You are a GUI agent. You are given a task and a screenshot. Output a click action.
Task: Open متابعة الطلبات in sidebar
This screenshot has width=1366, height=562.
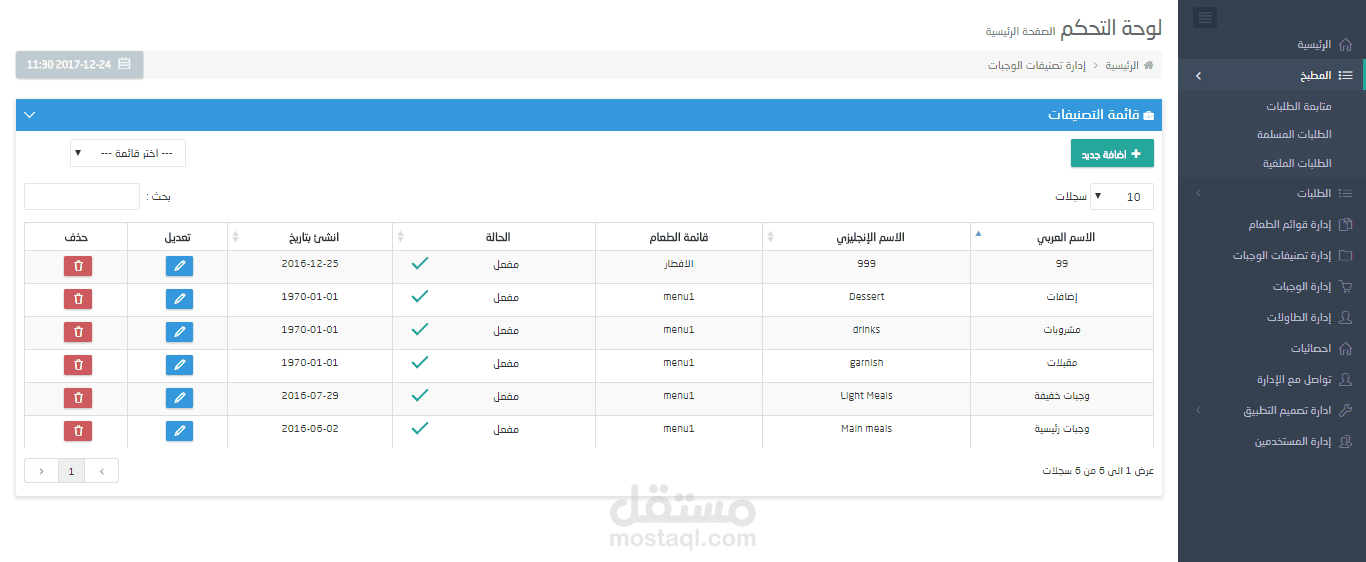pyautogui.click(x=1299, y=106)
